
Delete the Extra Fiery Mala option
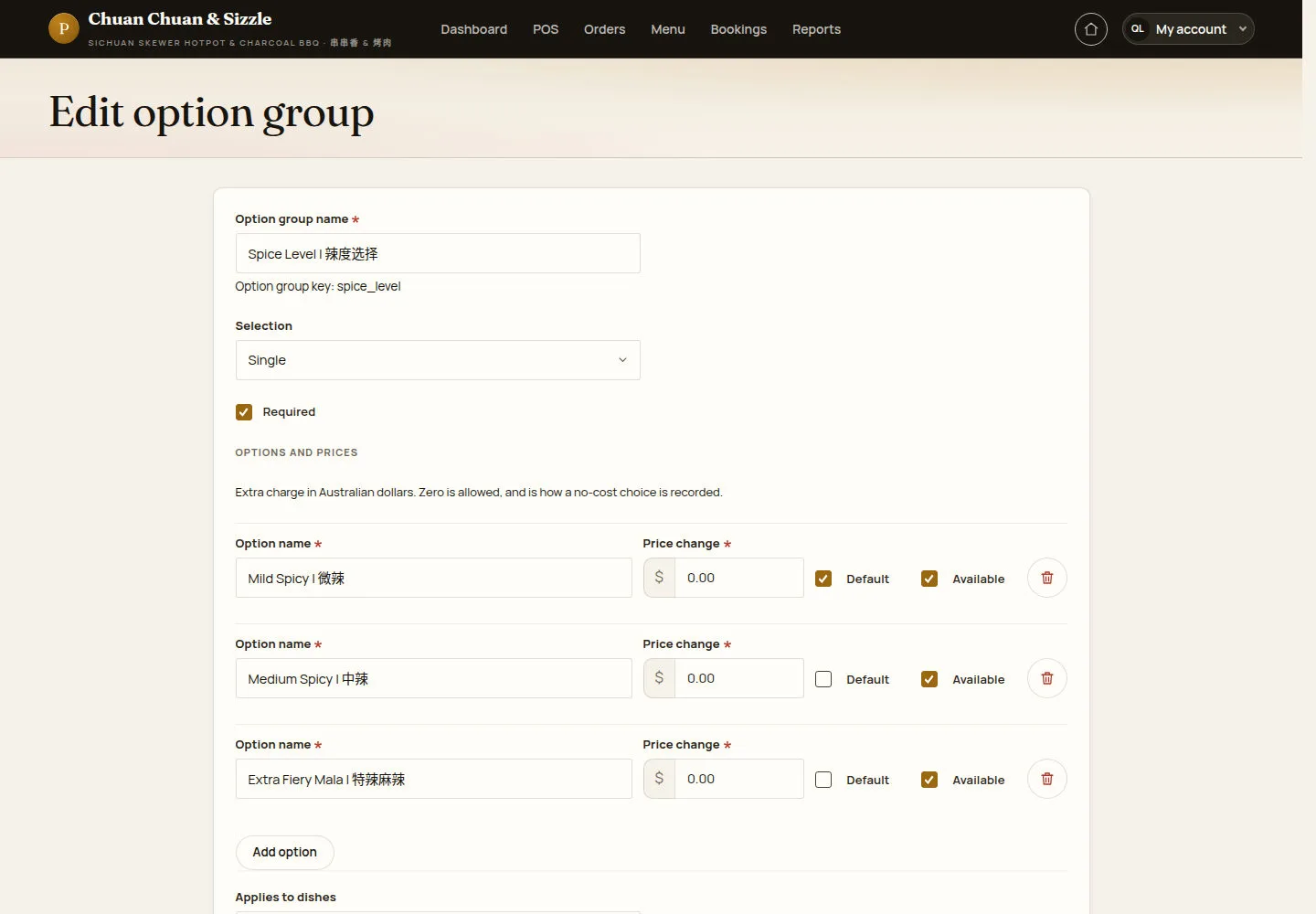1047,779
